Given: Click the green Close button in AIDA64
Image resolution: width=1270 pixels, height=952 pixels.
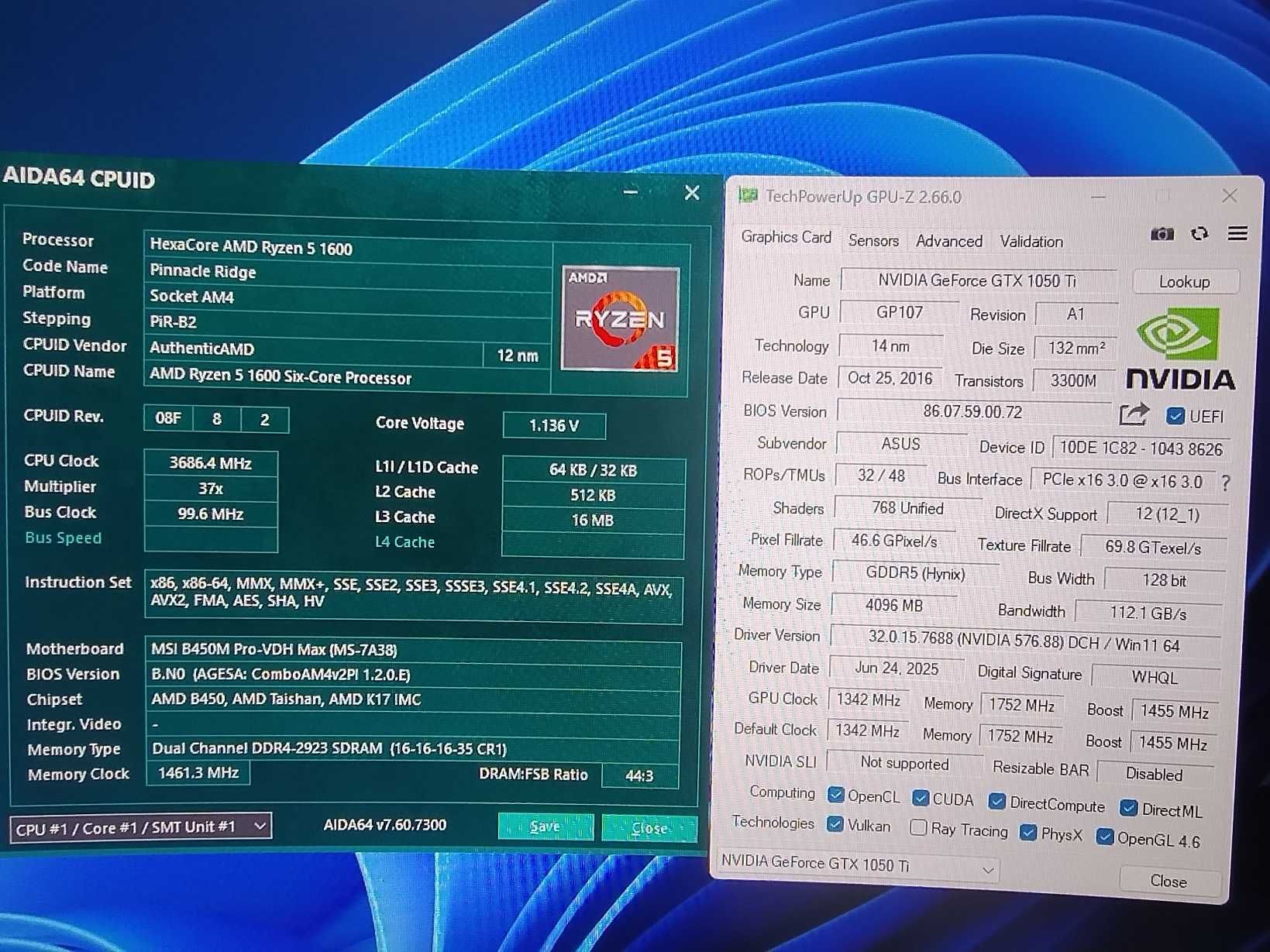Looking at the screenshot, I should pos(649,828).
